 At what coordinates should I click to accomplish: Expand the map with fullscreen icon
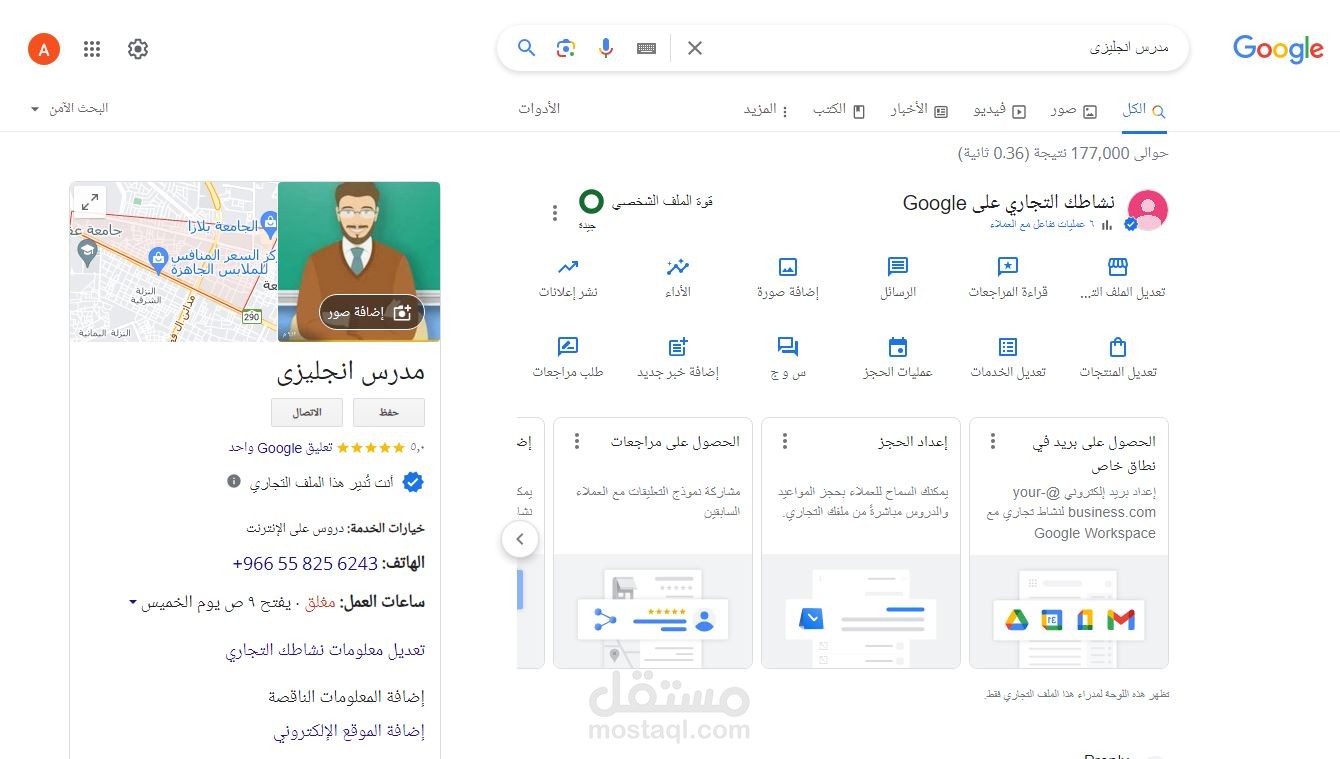coord(89,202)
